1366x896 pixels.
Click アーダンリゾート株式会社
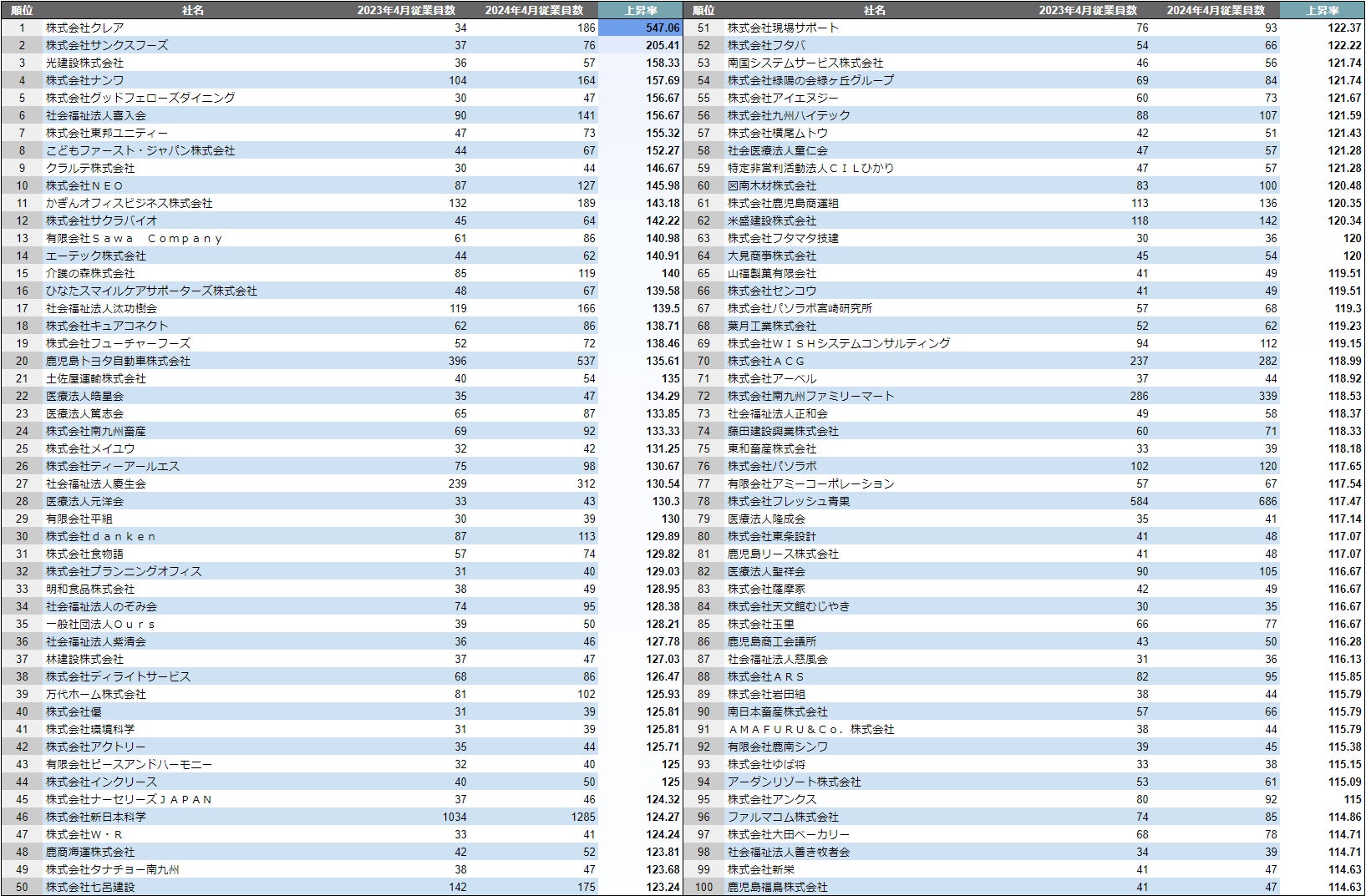pos(795,782)
